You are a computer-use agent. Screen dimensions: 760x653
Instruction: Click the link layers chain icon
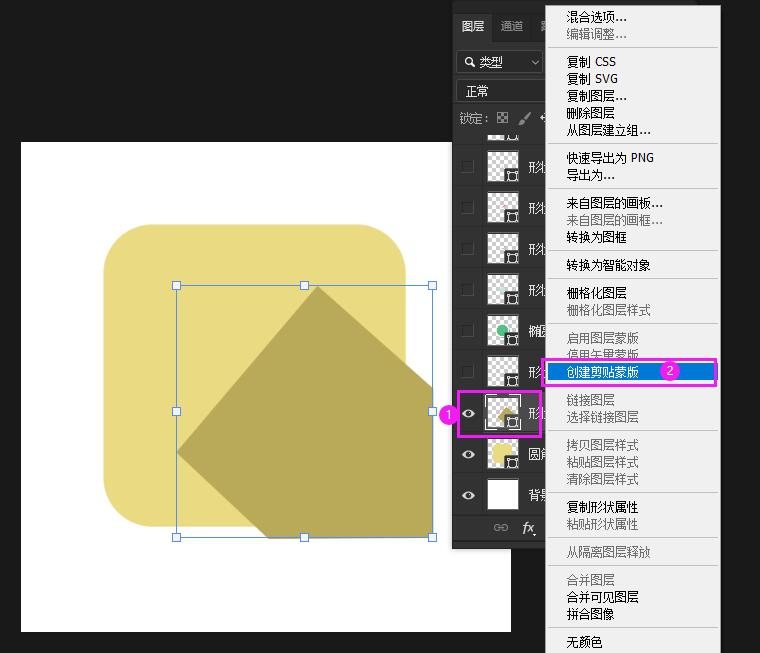pos(501,527)
